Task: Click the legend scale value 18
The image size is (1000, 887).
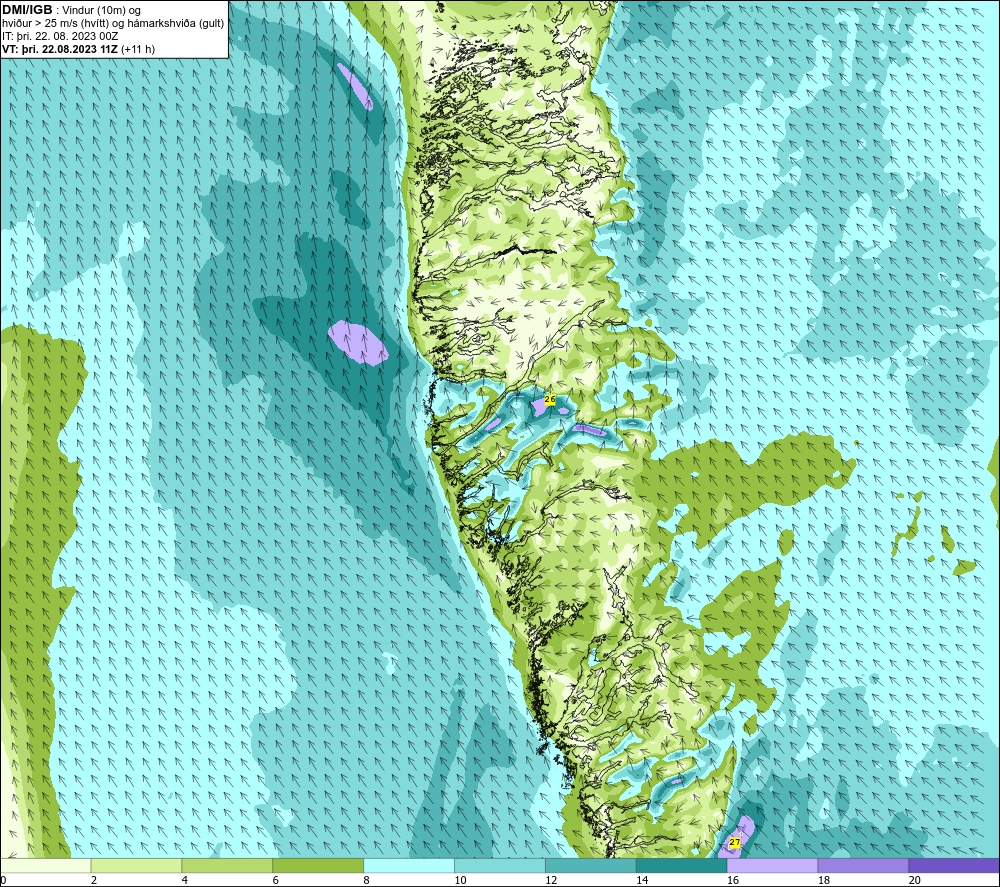Action: [x=823, y=881]
